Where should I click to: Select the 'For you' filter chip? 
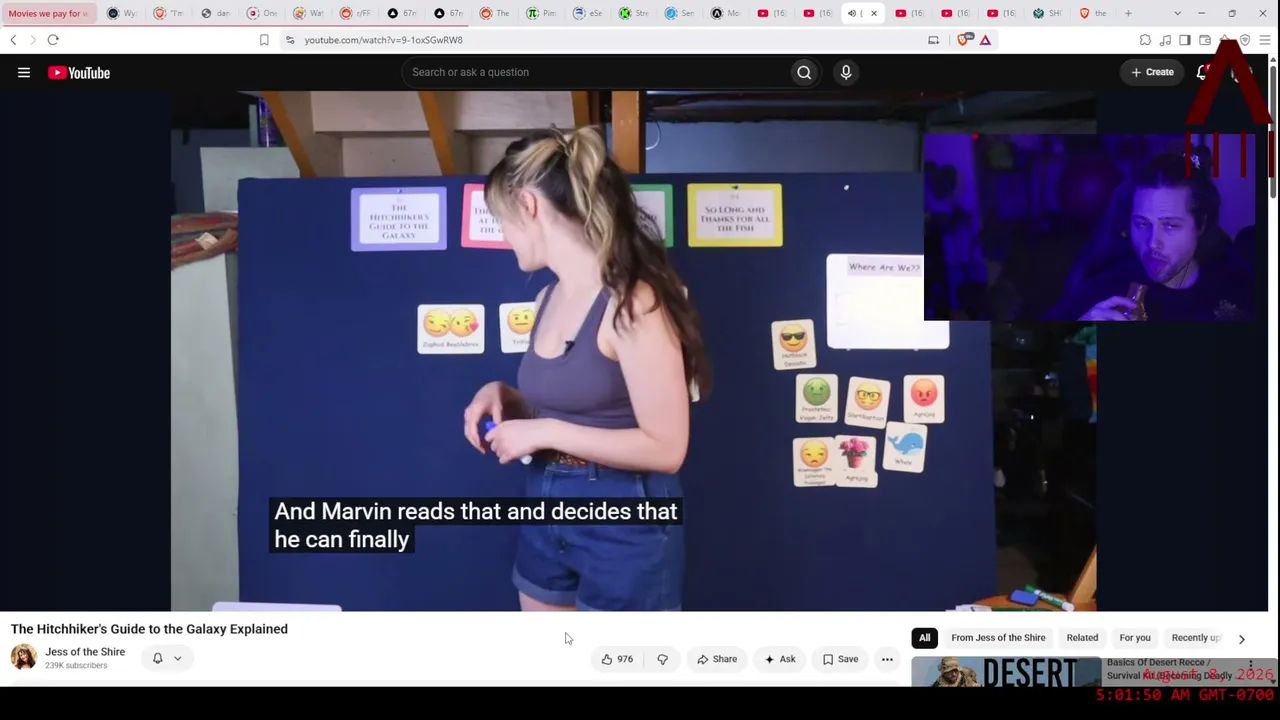tap(1135, 638)
